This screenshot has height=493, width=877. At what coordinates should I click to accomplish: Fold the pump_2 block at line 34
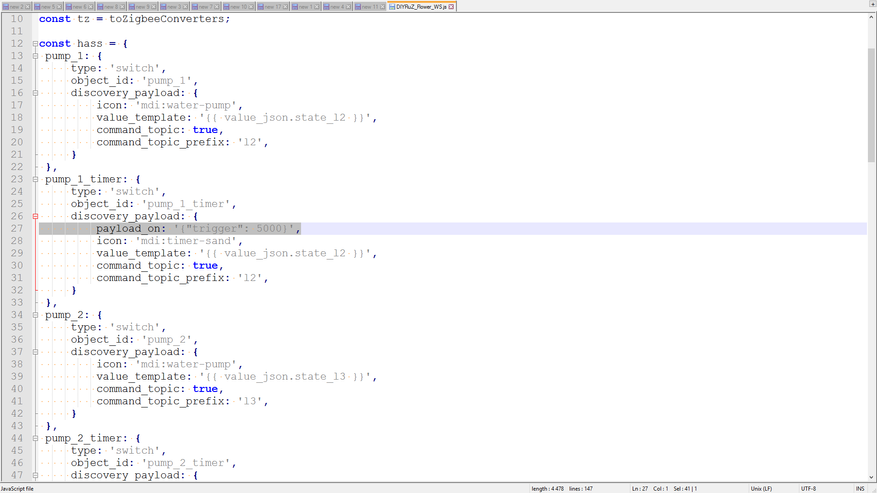pyautogui.click(x=35, y=315)
